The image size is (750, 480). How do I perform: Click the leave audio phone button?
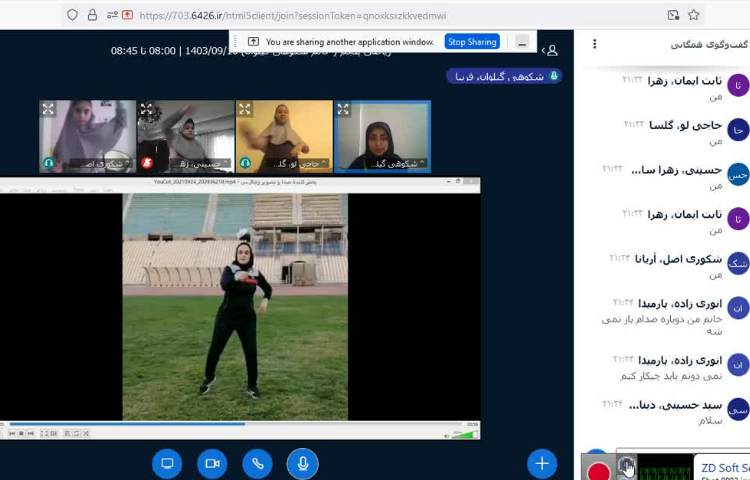click(257, 463)
